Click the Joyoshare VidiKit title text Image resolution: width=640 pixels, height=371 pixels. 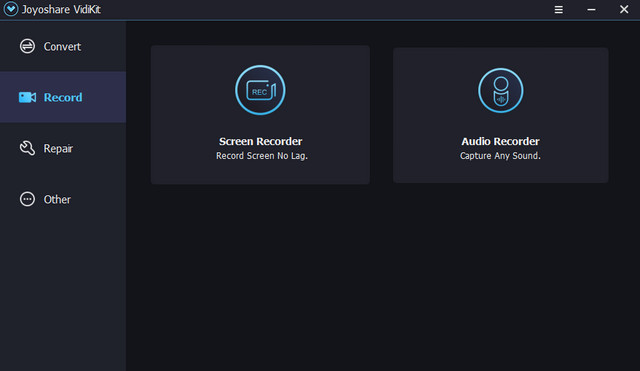tap(61, 9)
